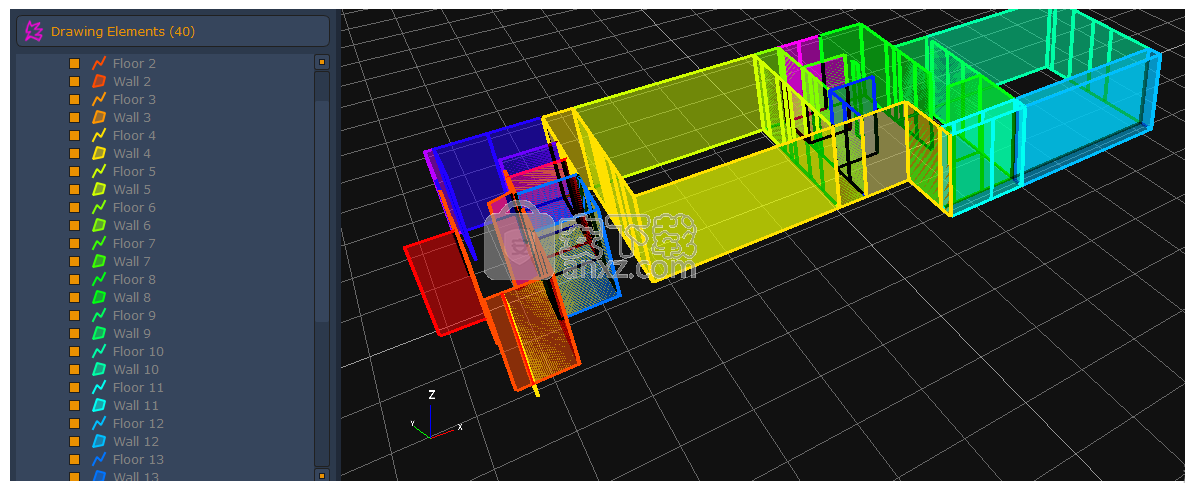Viewport: 1185px width, 483px height.
Task: Select the Wall 10 row label
Action: point(136,369)
